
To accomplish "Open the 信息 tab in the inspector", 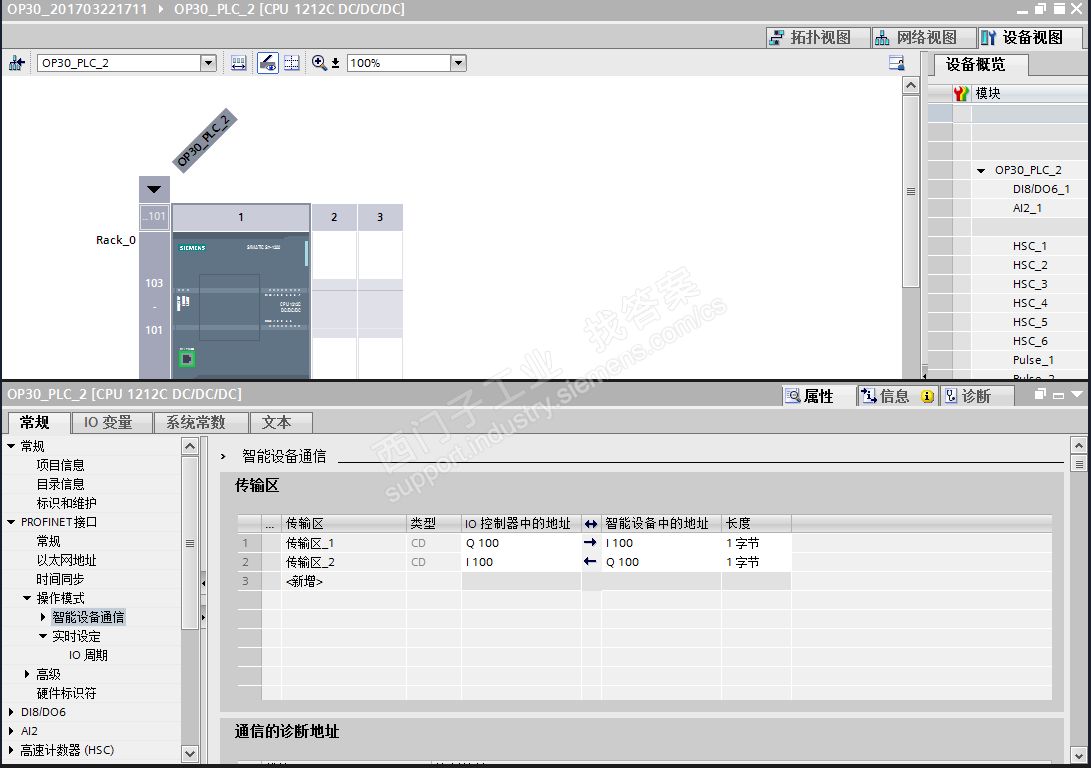I will 898,396.
